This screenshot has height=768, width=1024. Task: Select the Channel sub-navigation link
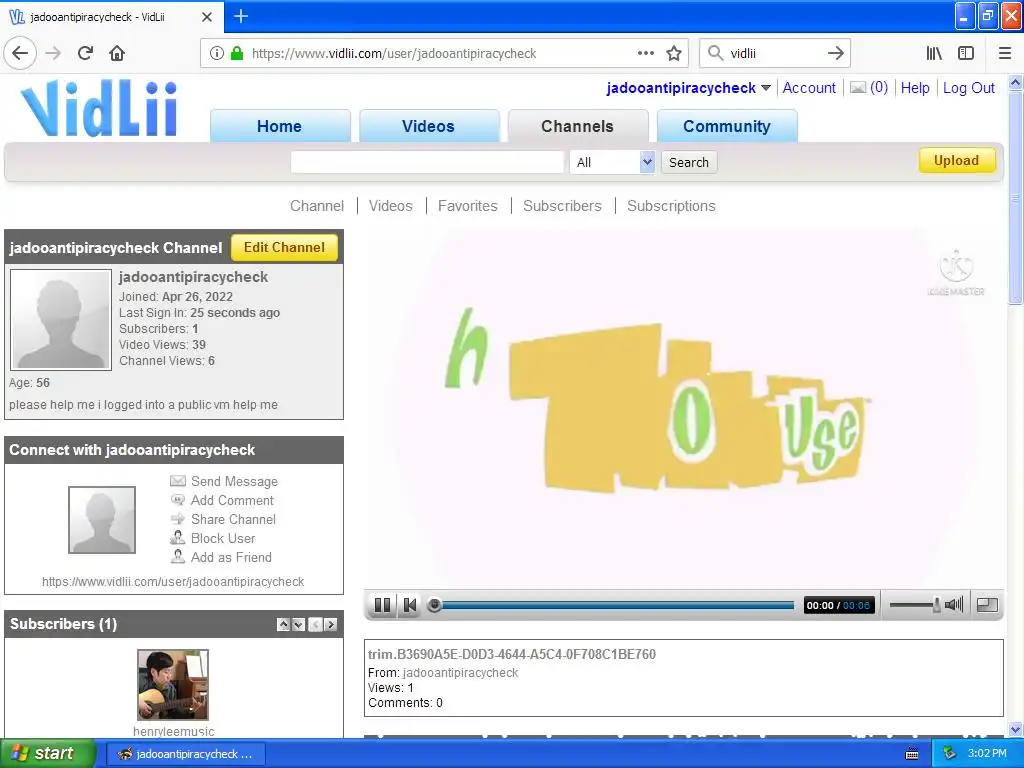(x=317, y=206)
